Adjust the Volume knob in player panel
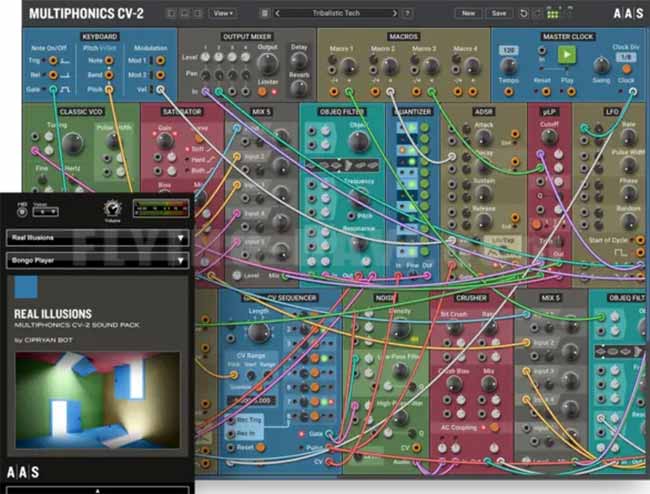Viewport: 650px width, 494px height. pyautogui.click(x=112, y=208)
